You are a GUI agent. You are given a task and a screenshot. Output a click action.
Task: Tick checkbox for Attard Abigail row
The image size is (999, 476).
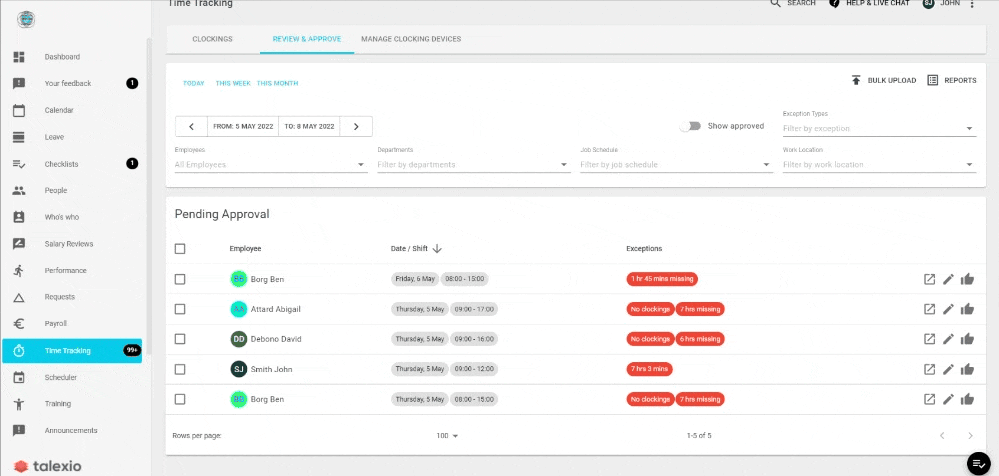(x=180, y=309)
